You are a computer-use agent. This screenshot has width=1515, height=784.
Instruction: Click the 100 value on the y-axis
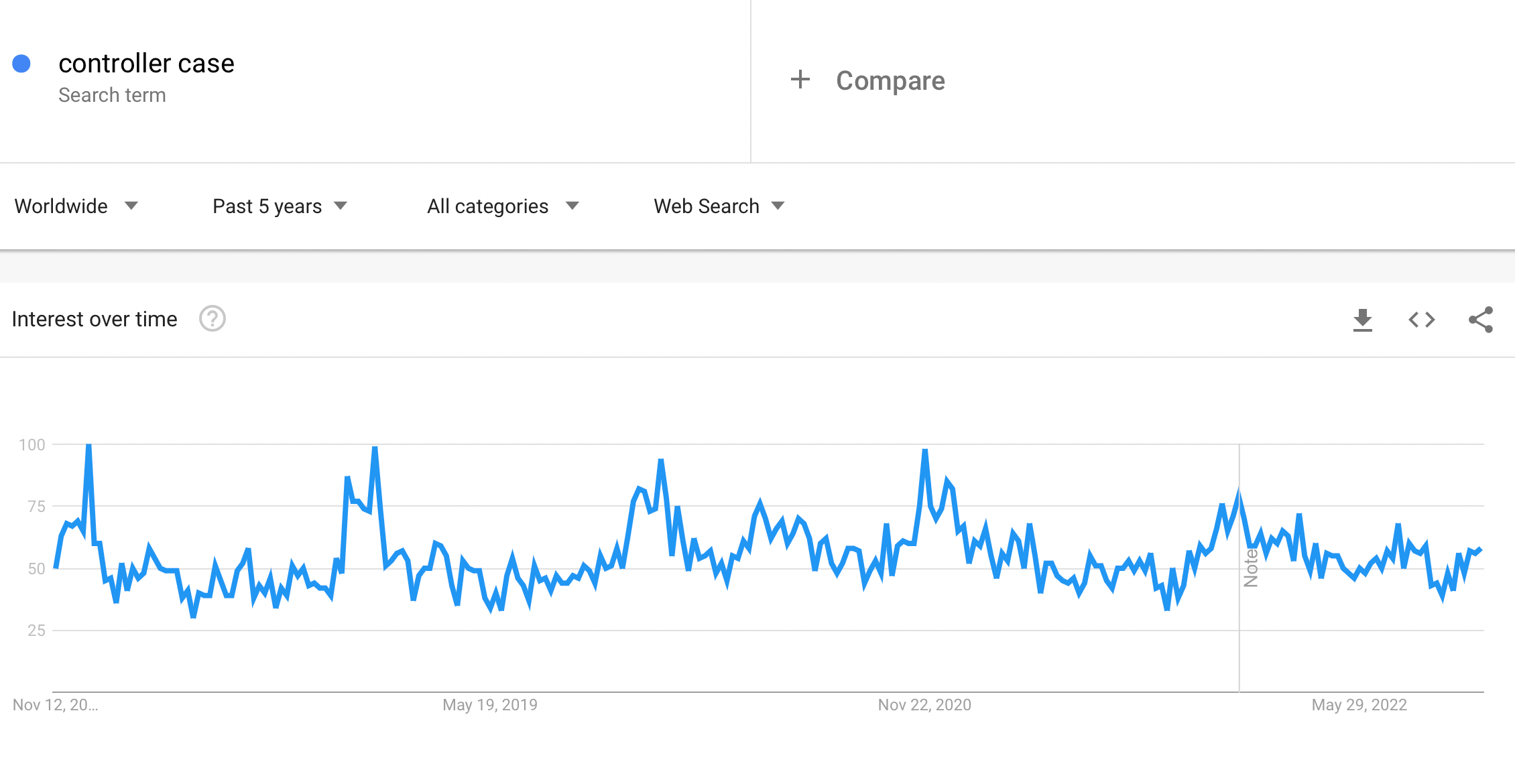32,445
